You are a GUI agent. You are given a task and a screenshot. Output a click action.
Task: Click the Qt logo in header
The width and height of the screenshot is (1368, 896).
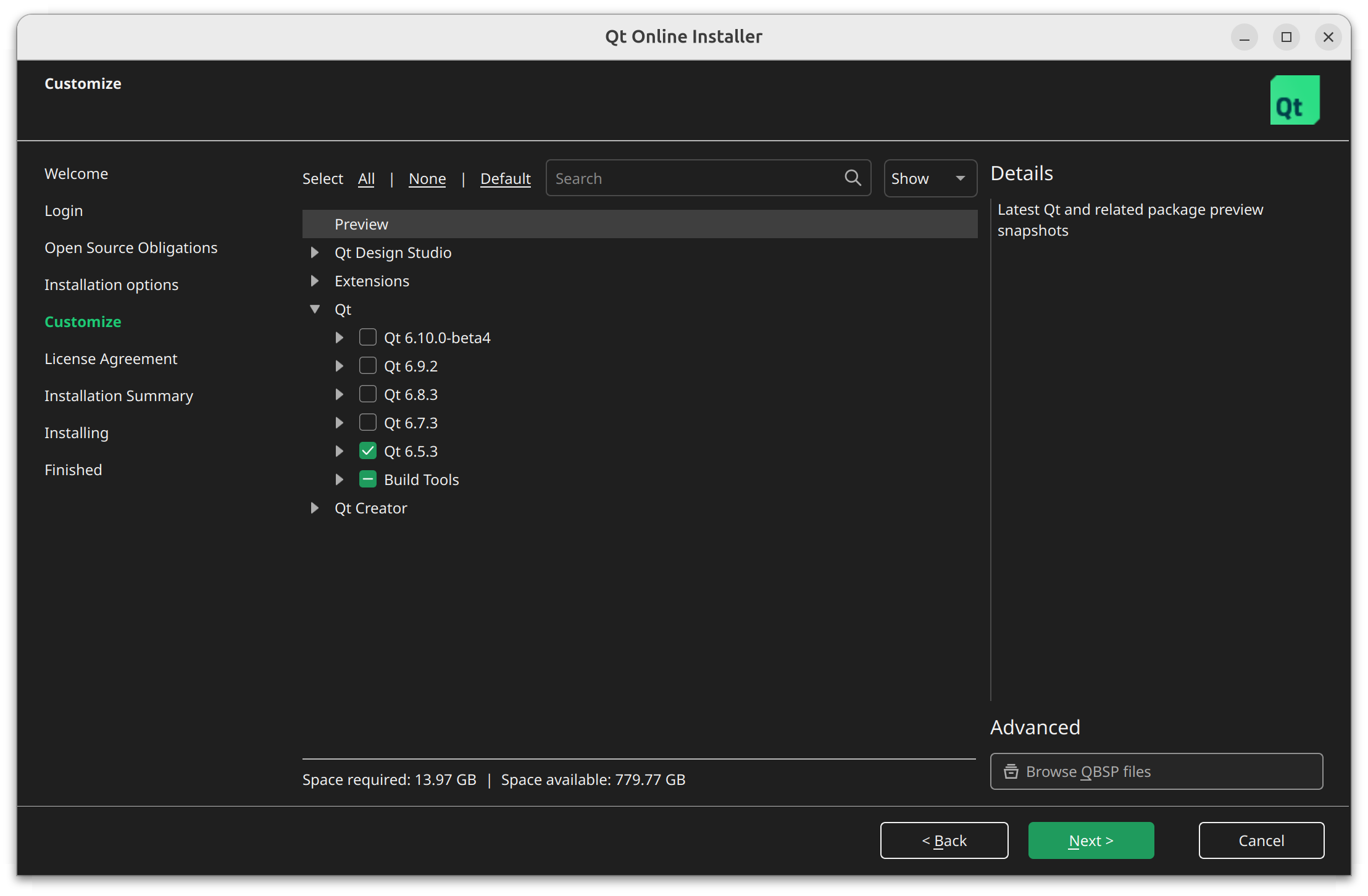(x=1295, y=100)
